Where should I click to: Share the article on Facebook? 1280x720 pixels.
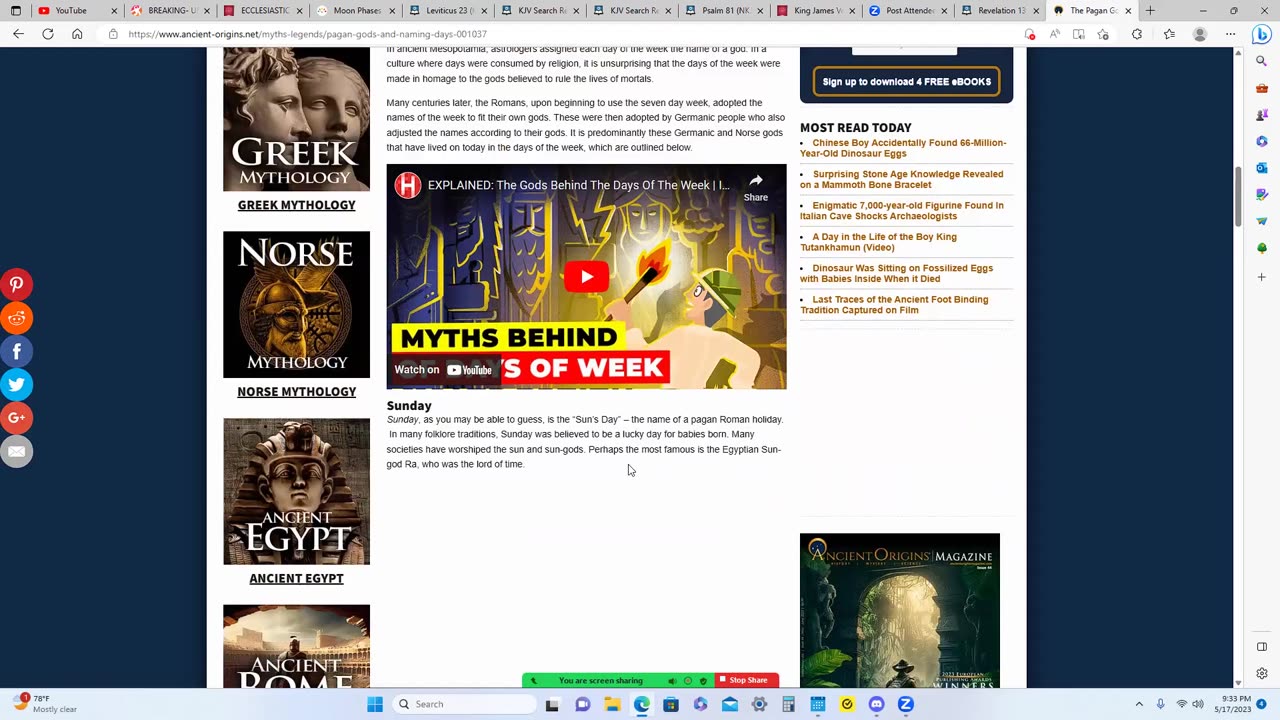click(17, 351)
